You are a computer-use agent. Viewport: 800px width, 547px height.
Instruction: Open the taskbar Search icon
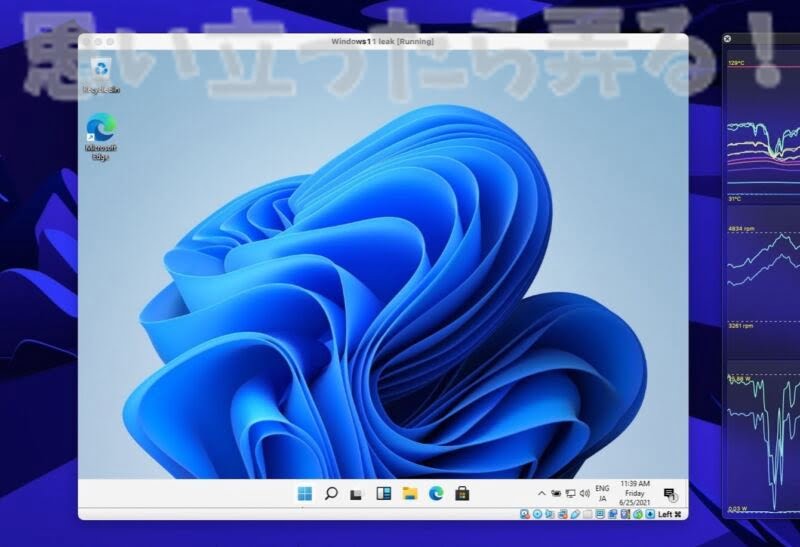coord(331,493)
